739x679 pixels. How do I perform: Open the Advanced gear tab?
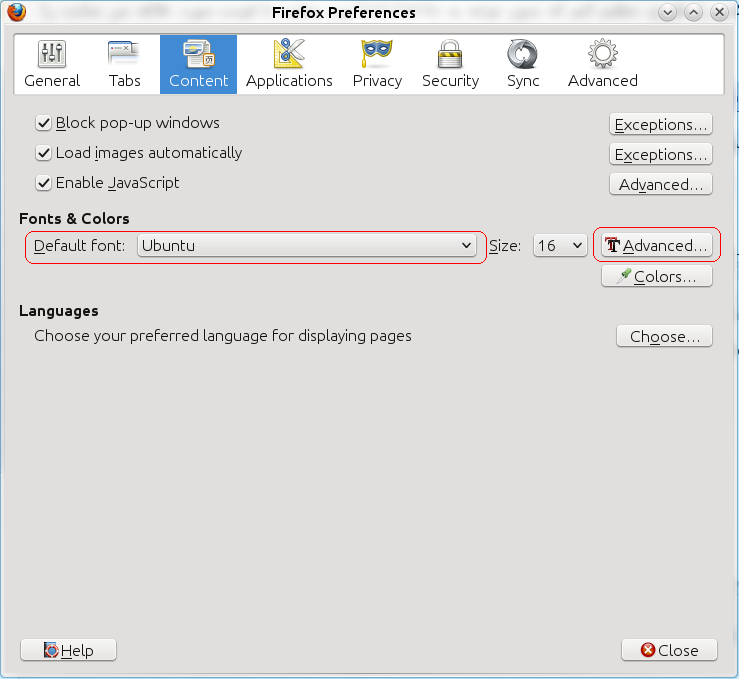coord(602,64)
